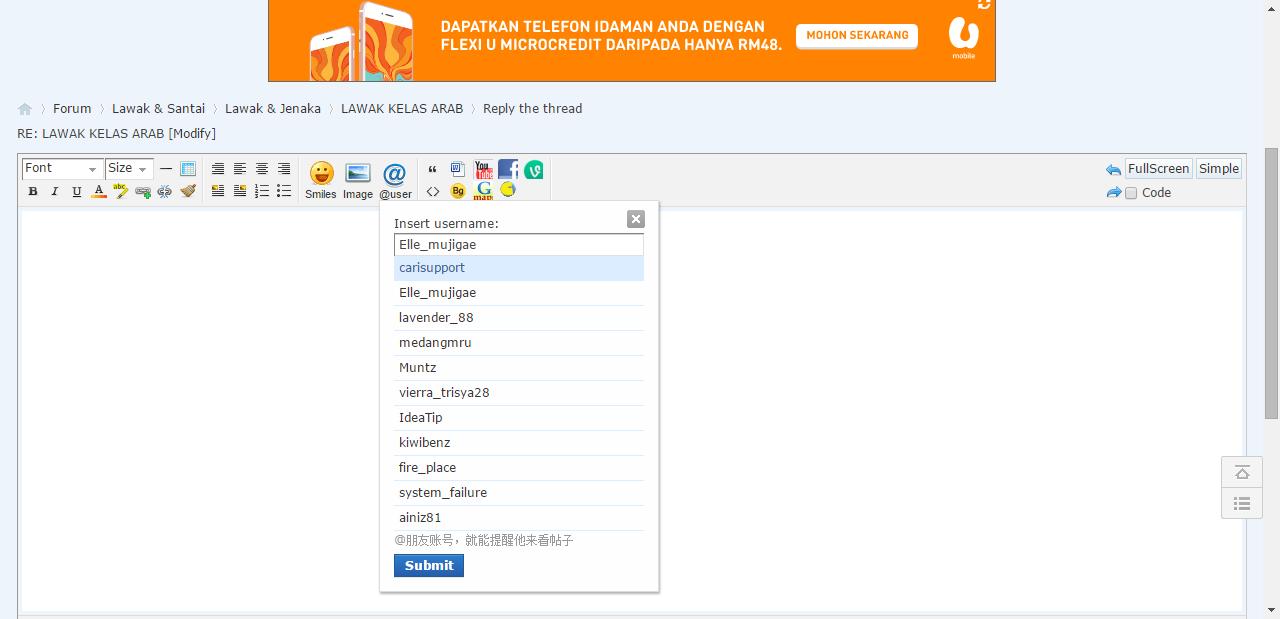The height and width of the screenshot is (619, 1280).
Task: Open the side list navigation button
Action: [1242, 503]
